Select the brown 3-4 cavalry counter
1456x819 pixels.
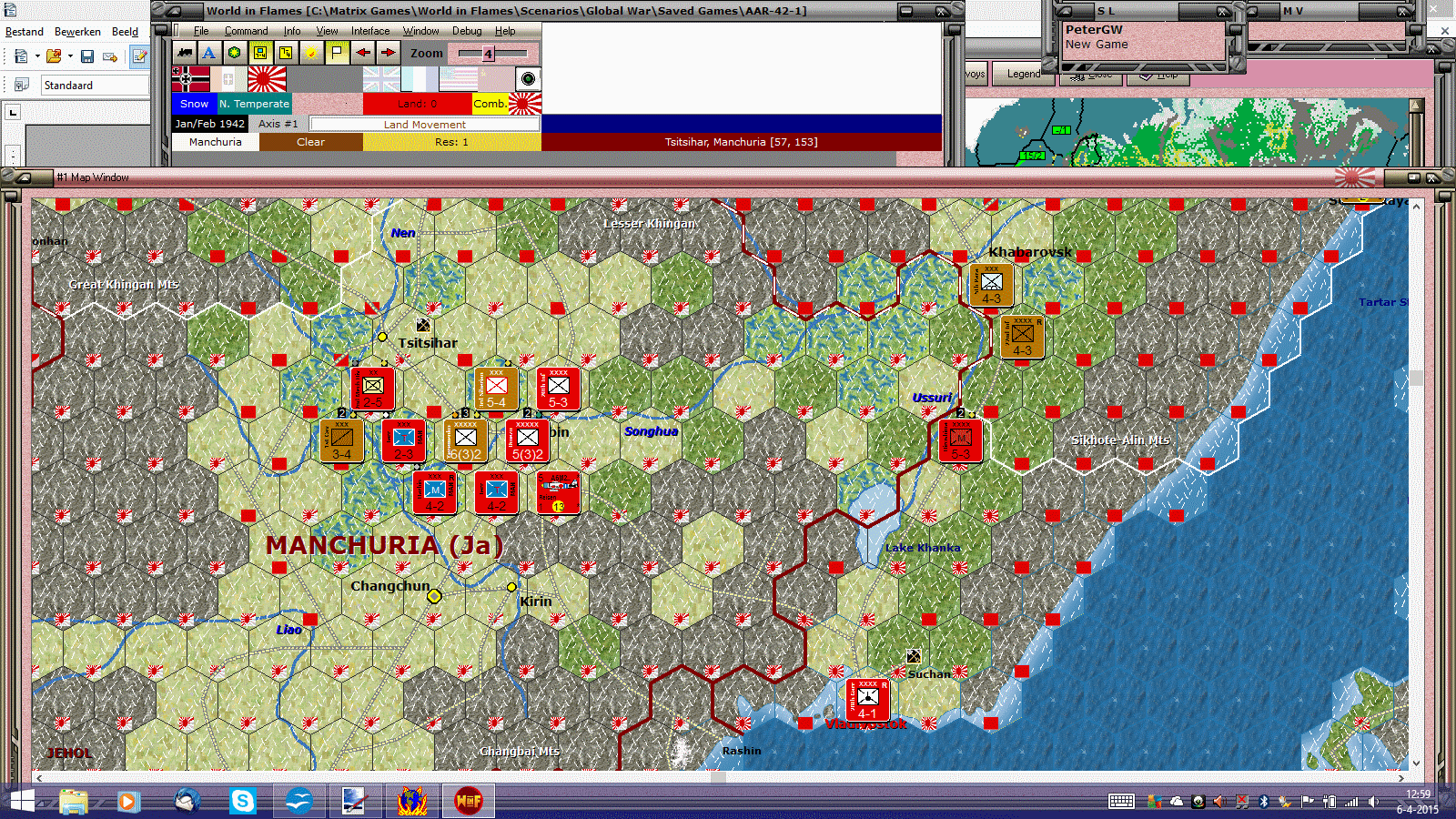point(341,440)
